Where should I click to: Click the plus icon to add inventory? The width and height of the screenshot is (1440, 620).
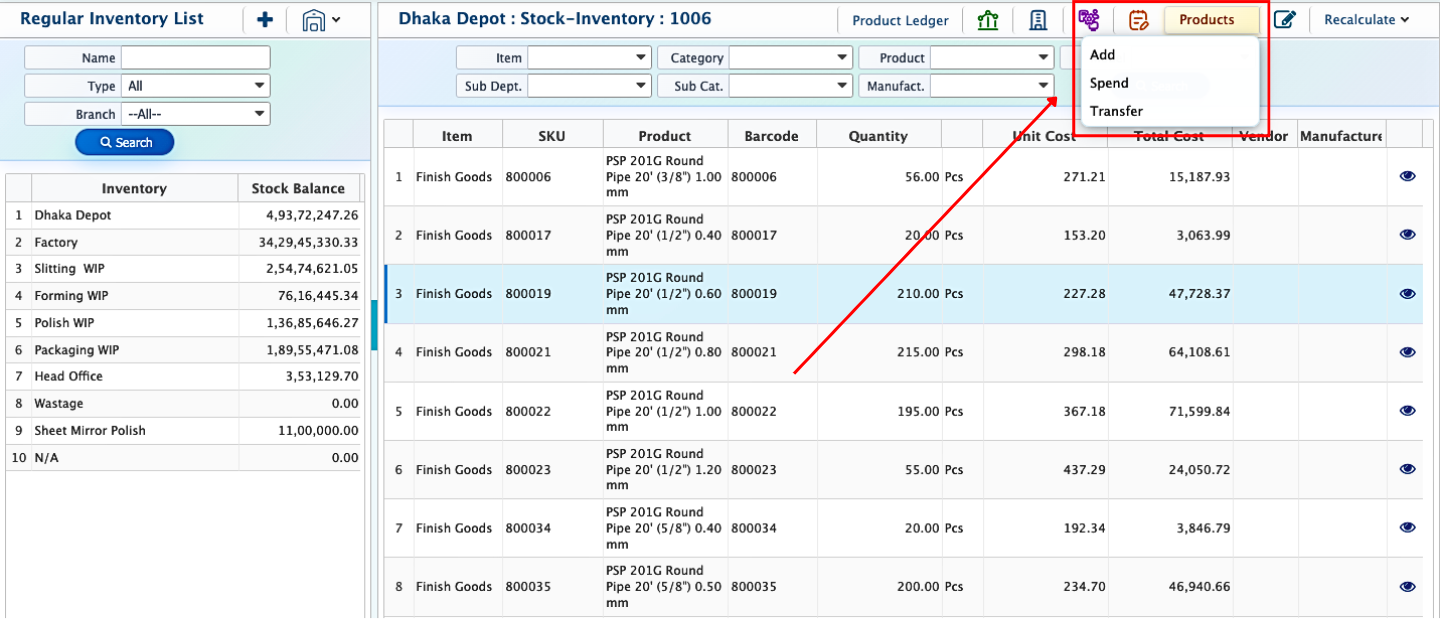[x=265, y=20]
